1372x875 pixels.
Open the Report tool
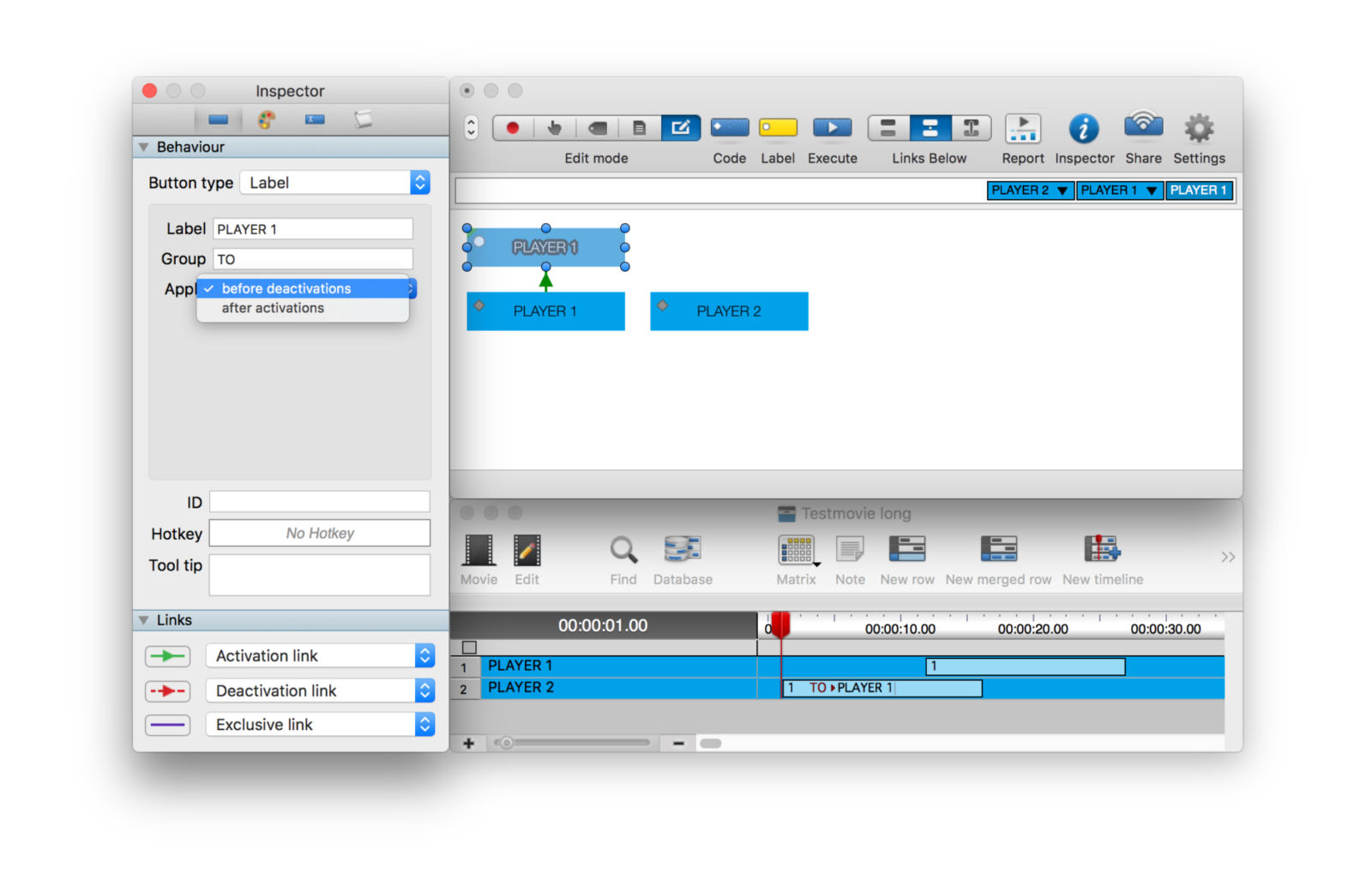point(1023,128)
